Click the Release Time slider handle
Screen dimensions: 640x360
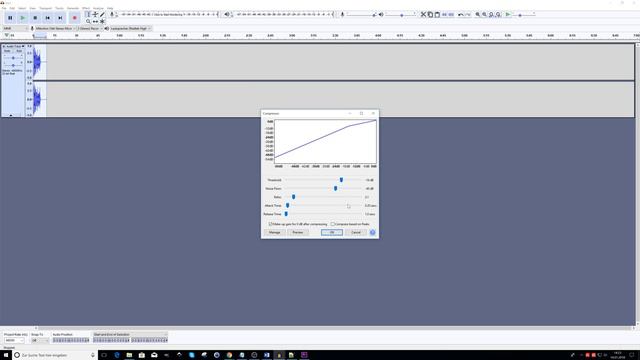286,214
